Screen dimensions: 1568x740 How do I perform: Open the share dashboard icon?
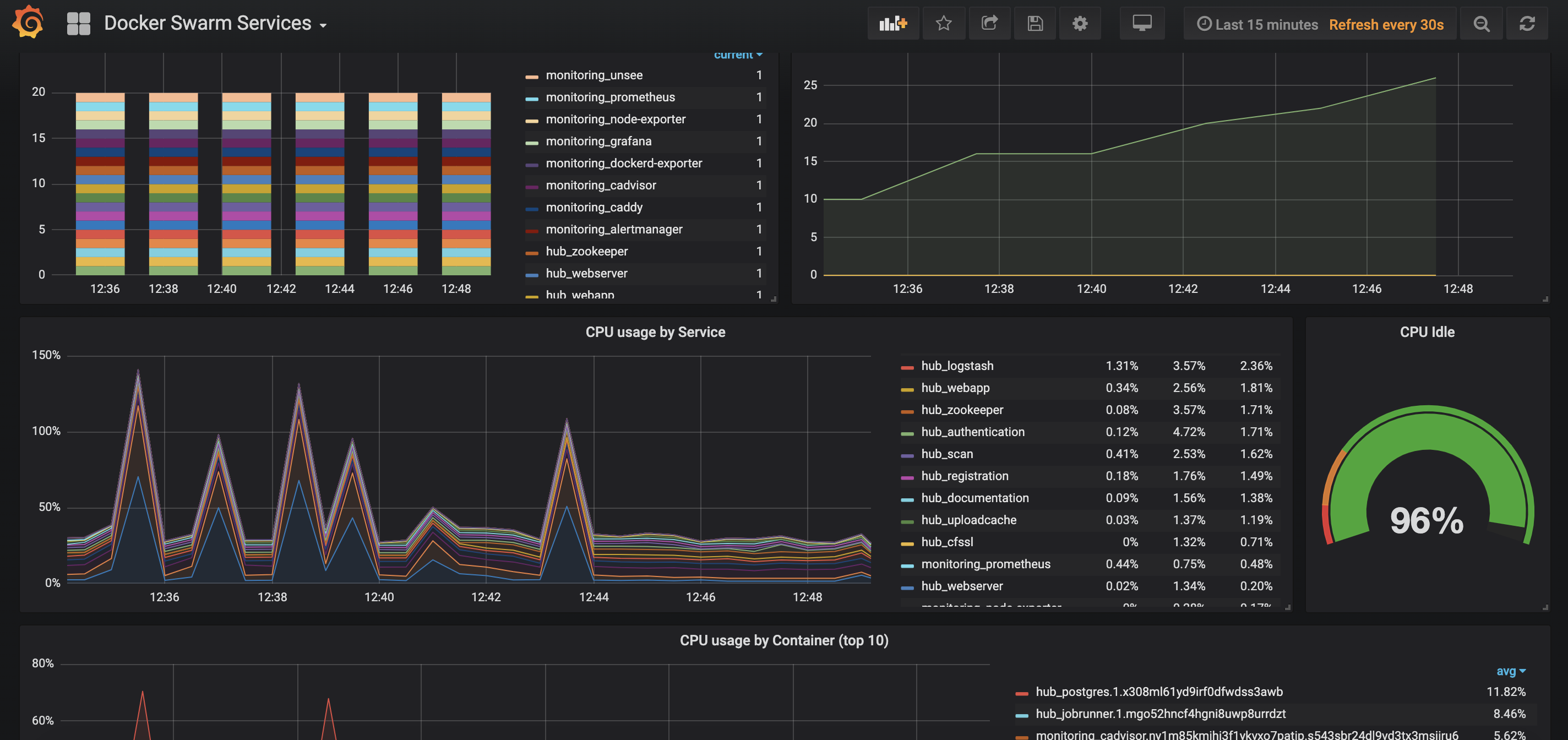(990, 23)
